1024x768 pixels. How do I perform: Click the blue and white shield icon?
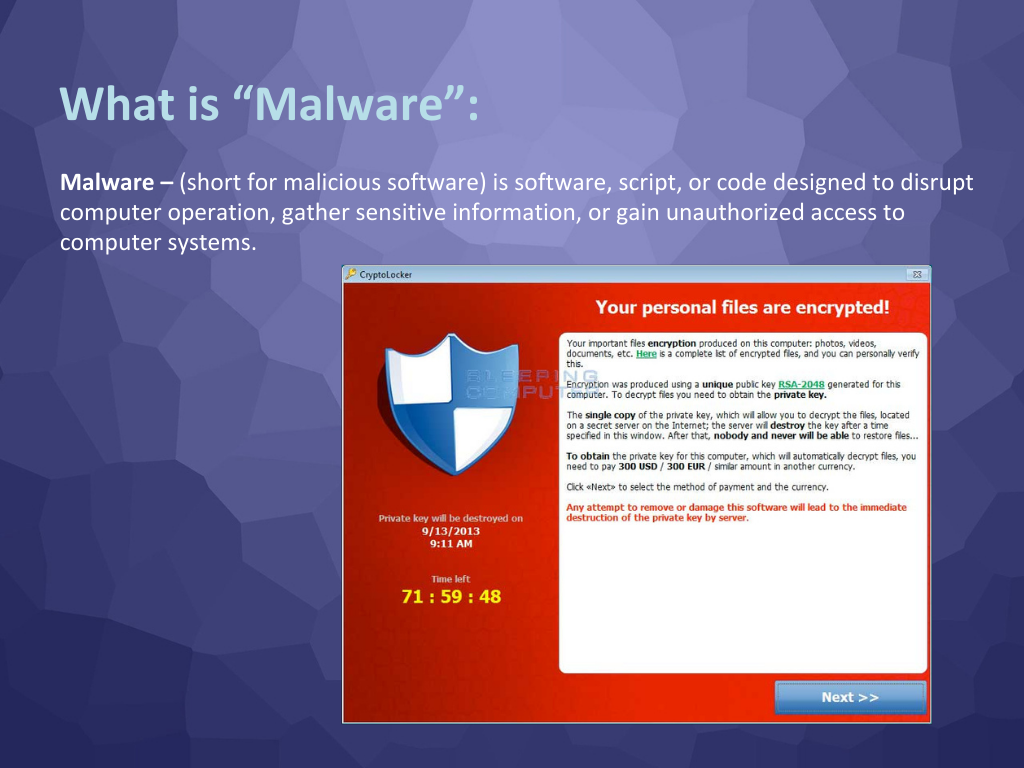pos(450,403)
